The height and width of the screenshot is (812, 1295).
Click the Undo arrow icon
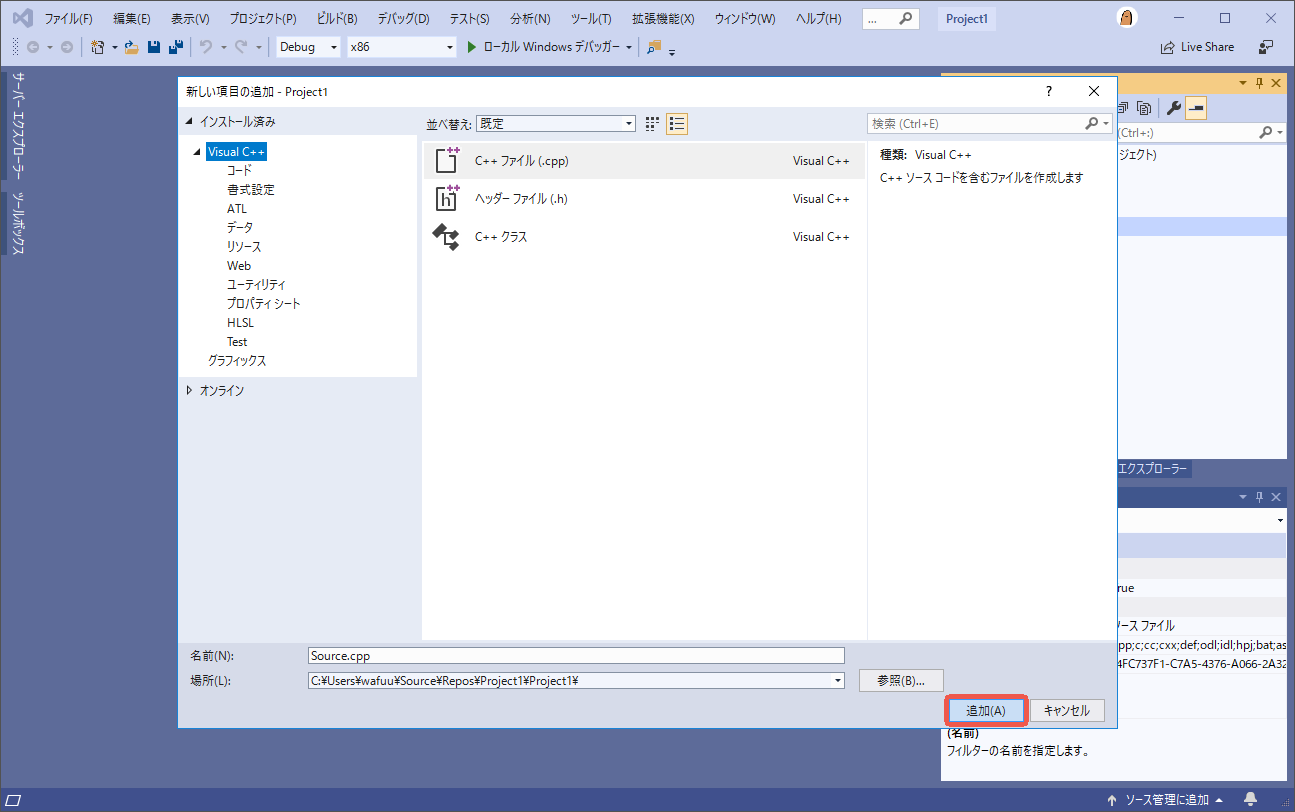click(206, 47)
